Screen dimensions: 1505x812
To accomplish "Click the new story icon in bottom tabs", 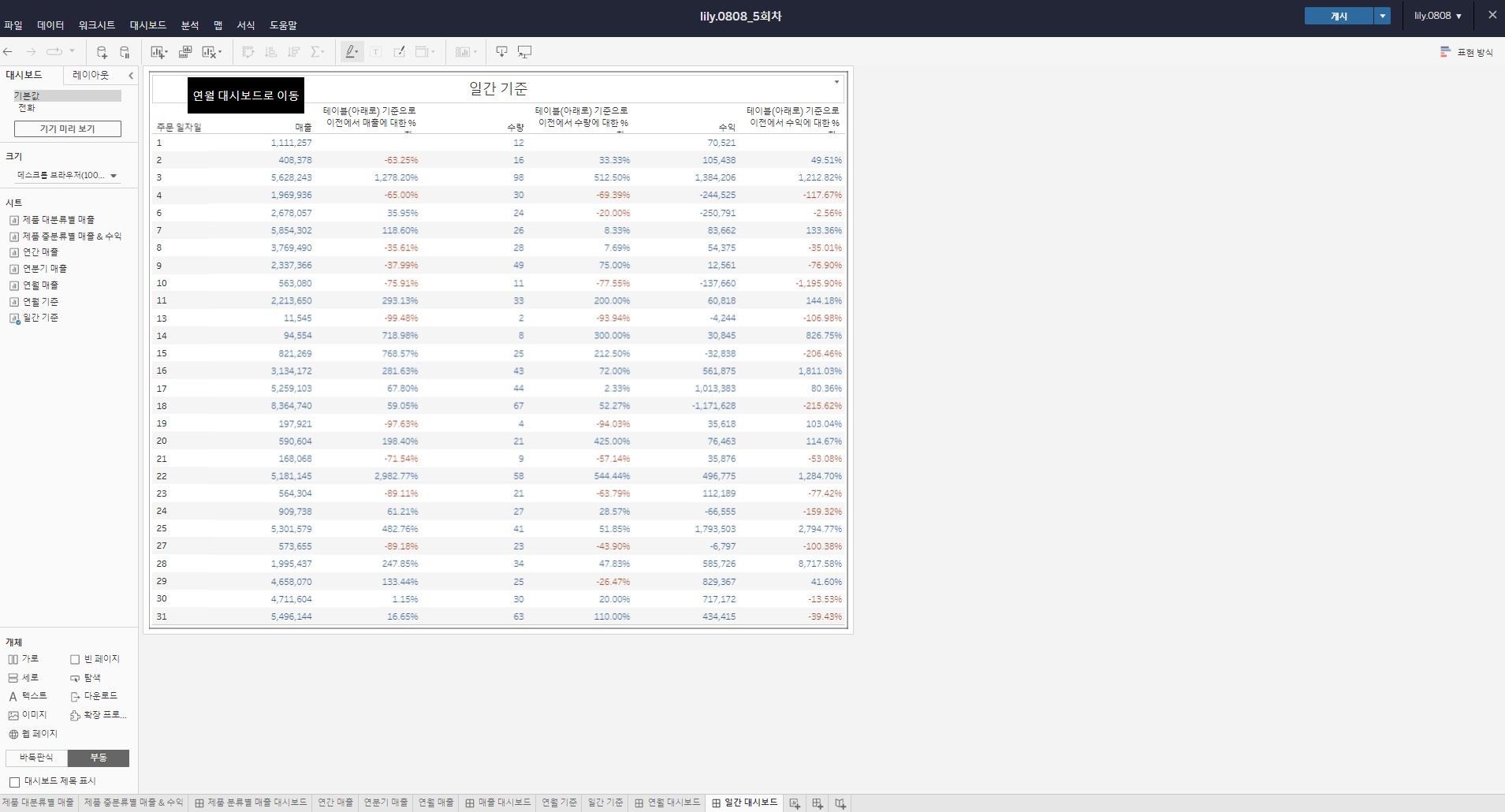I will (x=840, y=803).
